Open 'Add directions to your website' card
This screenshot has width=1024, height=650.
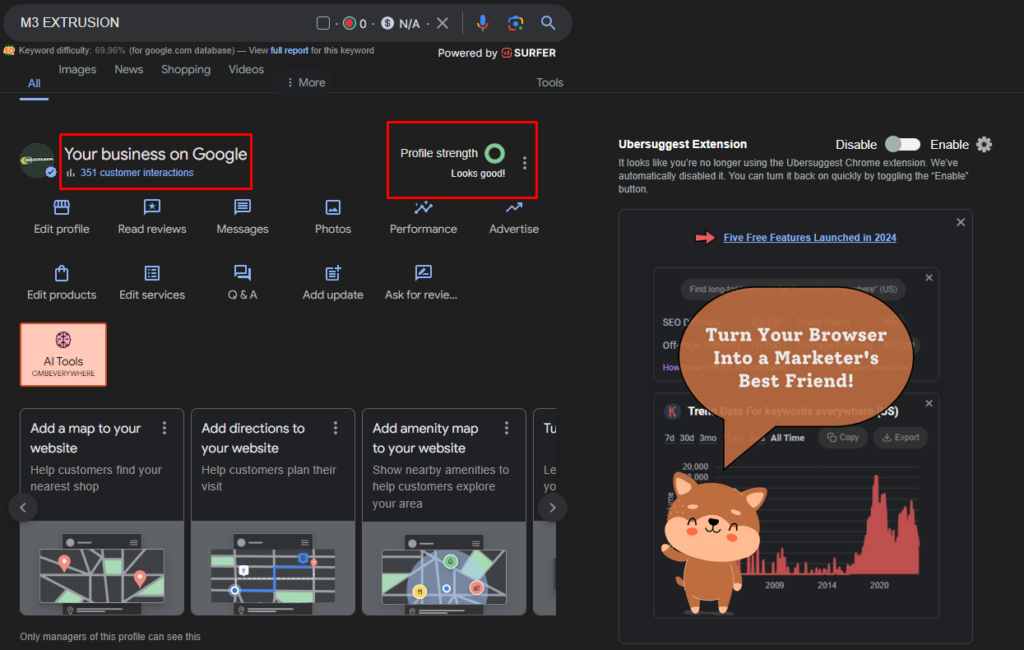tap(273, 512)
